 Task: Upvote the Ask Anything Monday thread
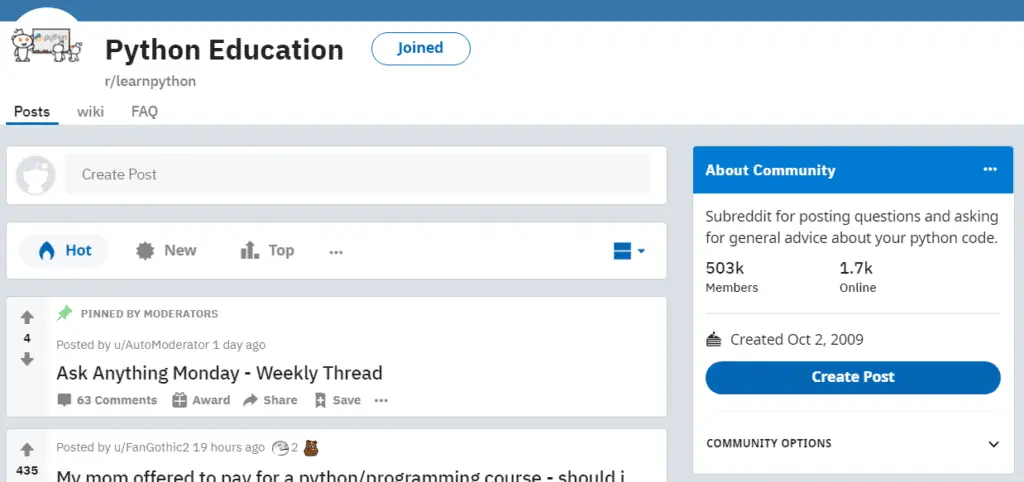pos(27,317)
